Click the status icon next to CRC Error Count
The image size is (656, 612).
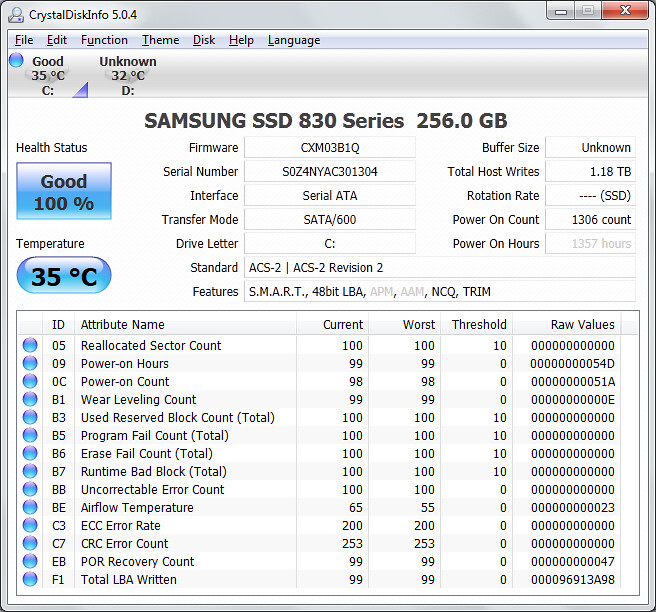pyautogui.click(x=30, y=544)
